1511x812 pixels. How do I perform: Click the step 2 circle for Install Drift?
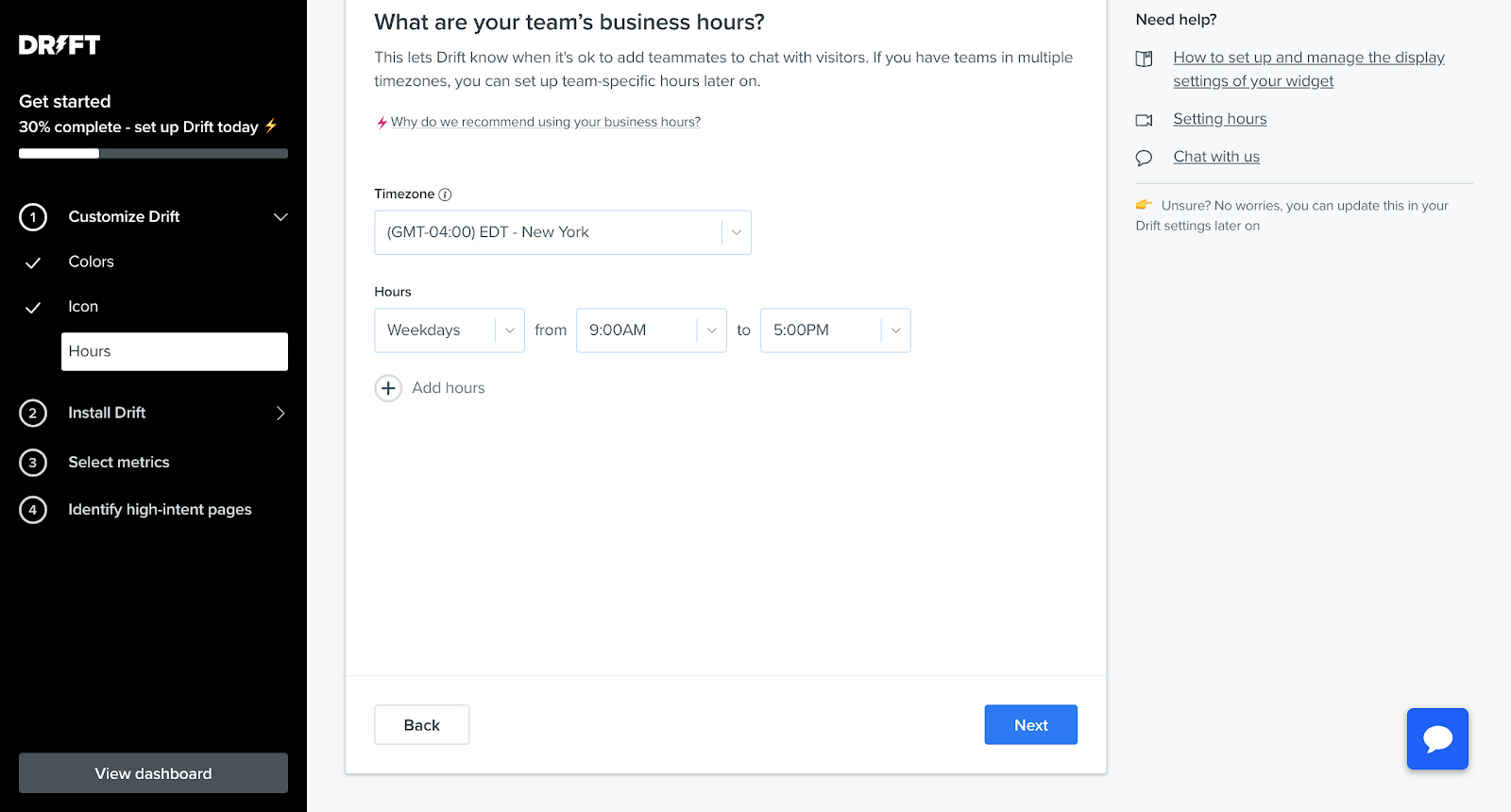[x=33, y=413]
